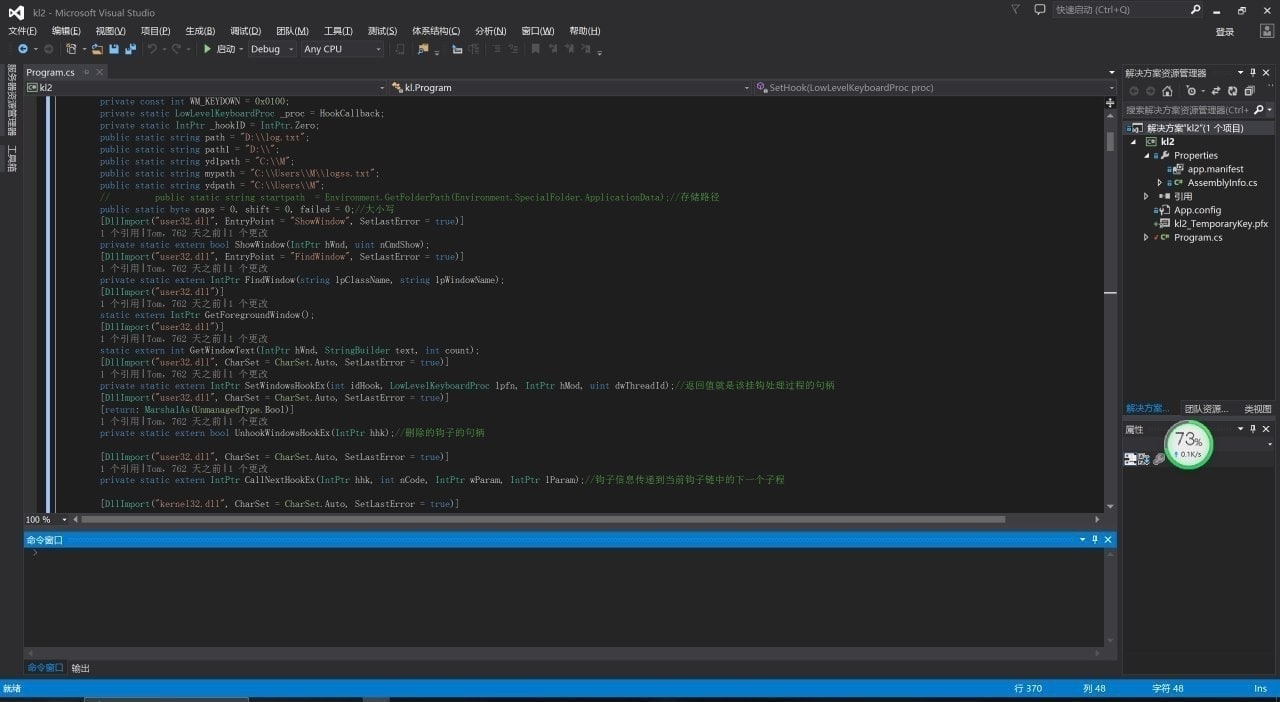Click the Open File folder icon
This screenshot has width=1280, height=702.
(x=97, y=49)
